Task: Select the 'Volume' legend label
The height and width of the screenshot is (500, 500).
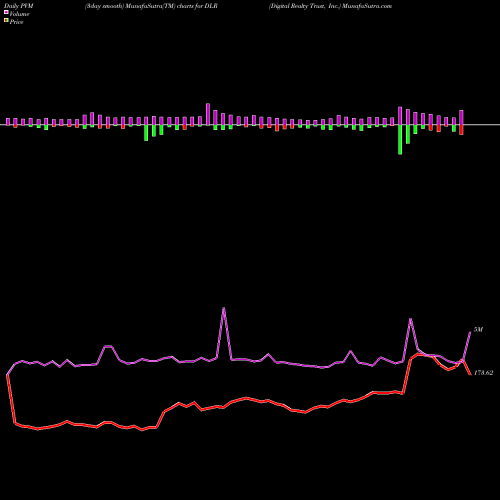Action: pyautogui.click(x=19, y=14)
